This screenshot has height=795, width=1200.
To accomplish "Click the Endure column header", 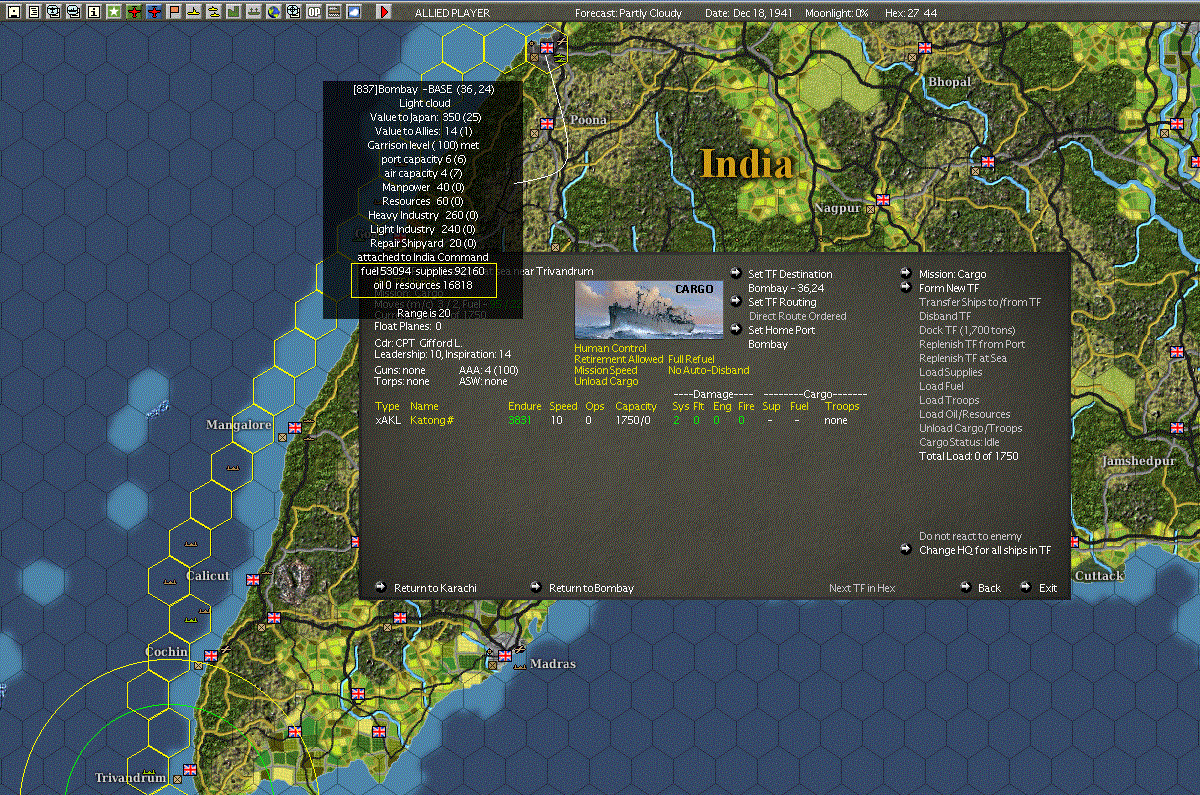I will tap(524, 406).
